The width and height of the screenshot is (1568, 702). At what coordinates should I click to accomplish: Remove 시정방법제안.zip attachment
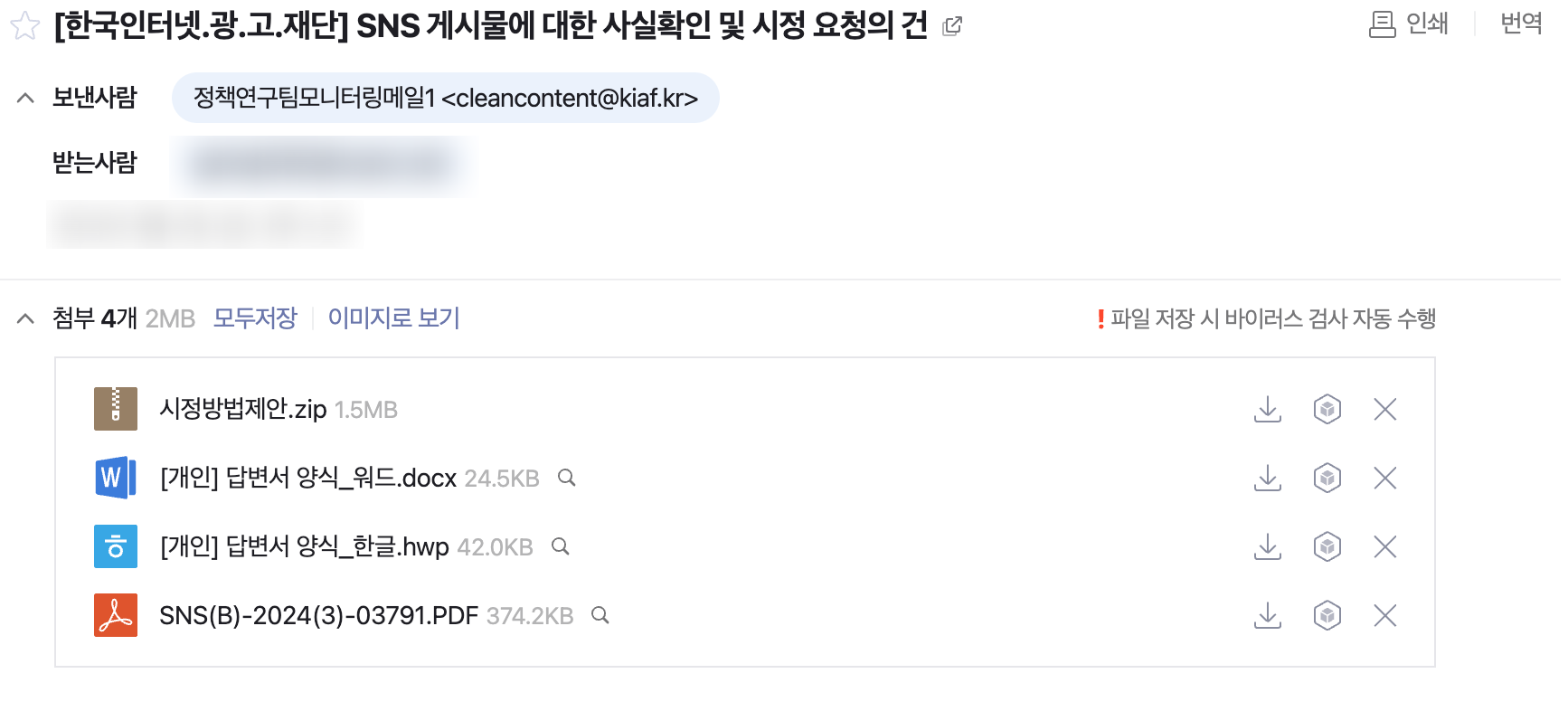pyautogui.click(x=1384, y=410)
